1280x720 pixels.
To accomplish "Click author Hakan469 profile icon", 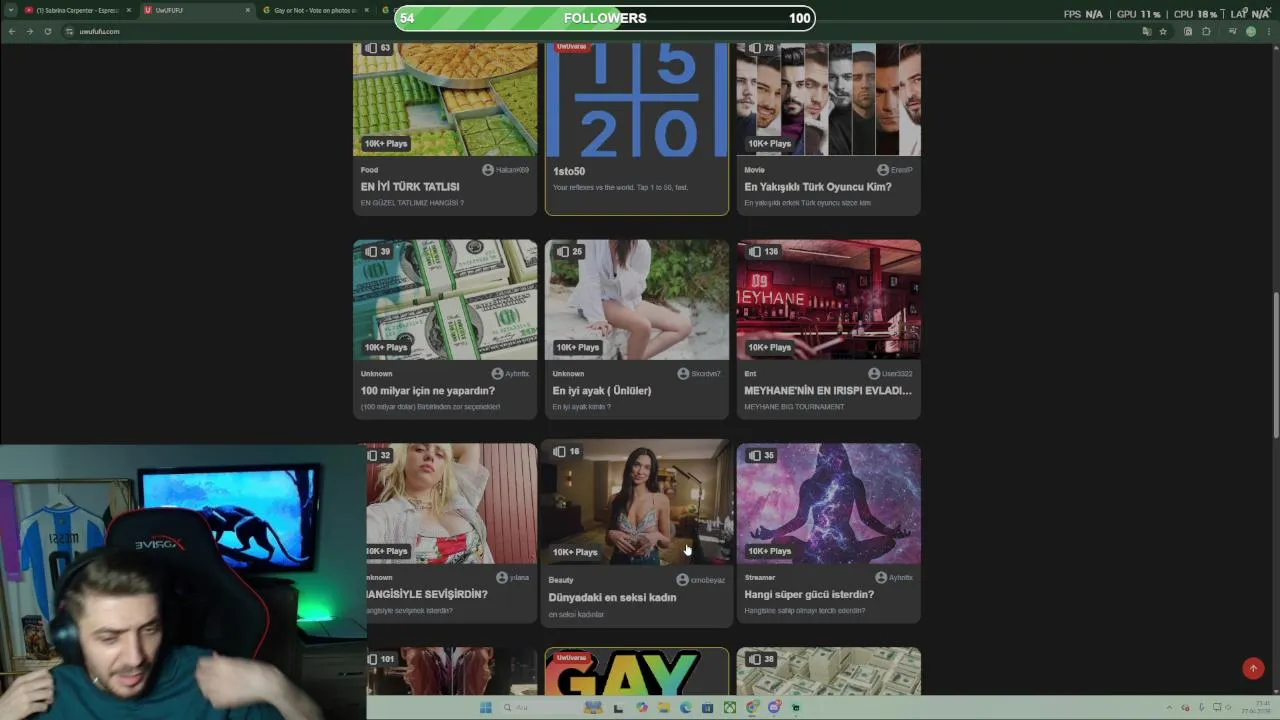I will point(488,170).
